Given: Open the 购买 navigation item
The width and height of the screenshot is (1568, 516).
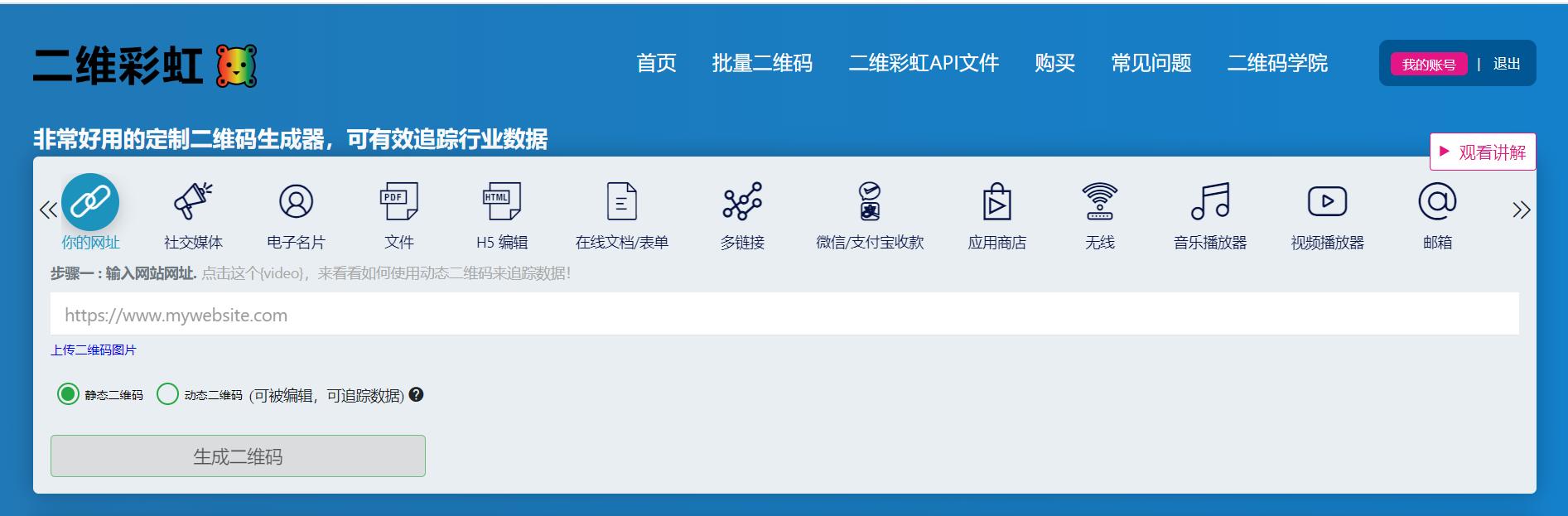Looking at the screenshot, I should [x=1054, y=63].
